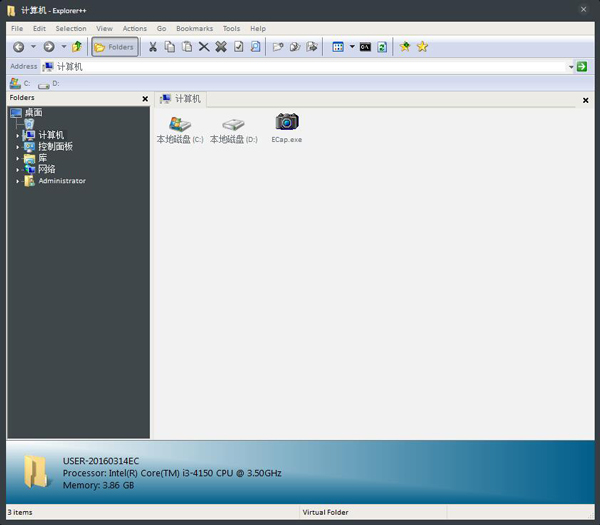Click the Views grid icon
The image size is (600, 525).
click(338, 47)
